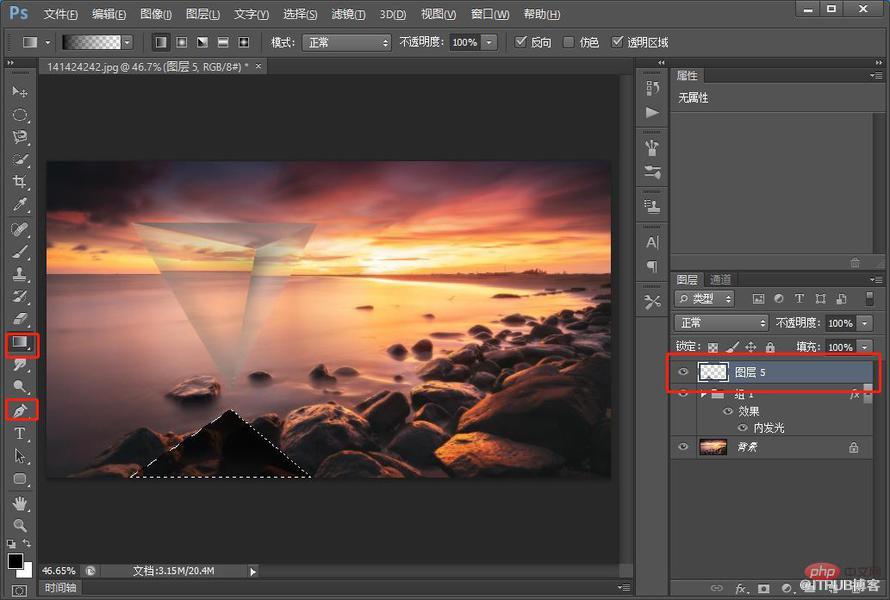Open the layer blend mode 正常 dropdown
Screen dimensions: 890x600
point(721,323)
